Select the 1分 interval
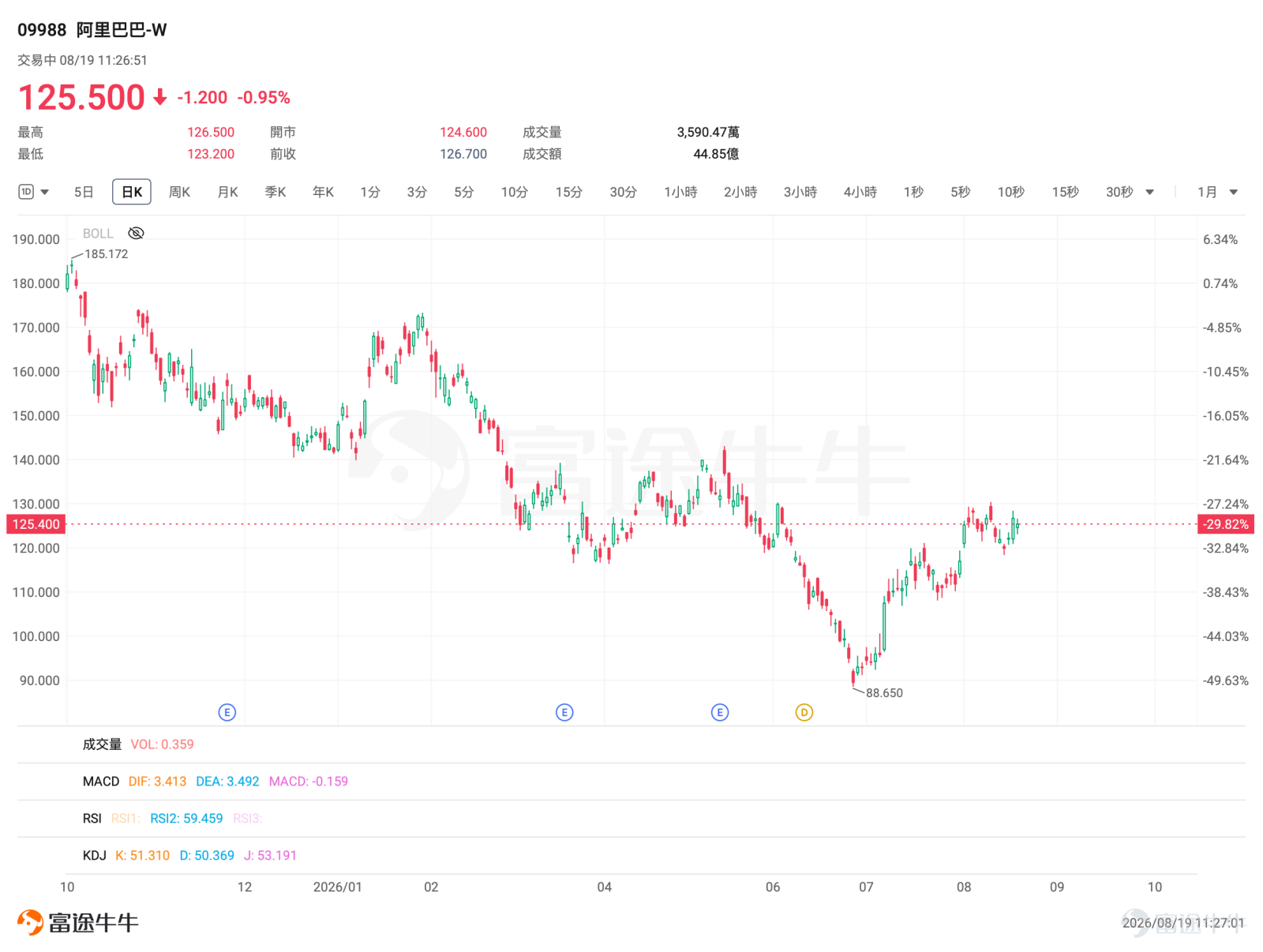This screenshot has height=952, width=1263. point(370,192)
